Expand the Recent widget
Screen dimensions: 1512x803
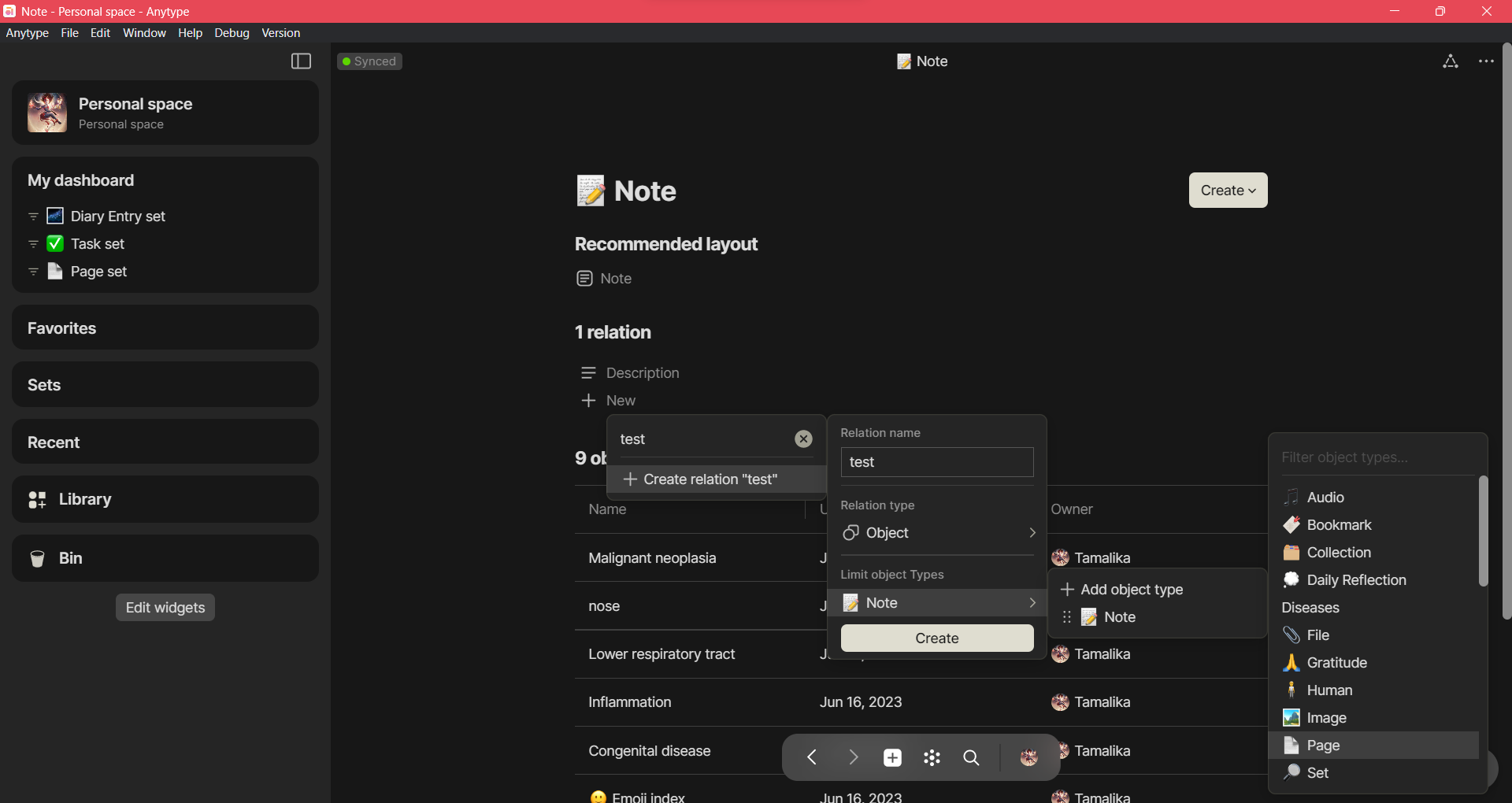(165, 442)
